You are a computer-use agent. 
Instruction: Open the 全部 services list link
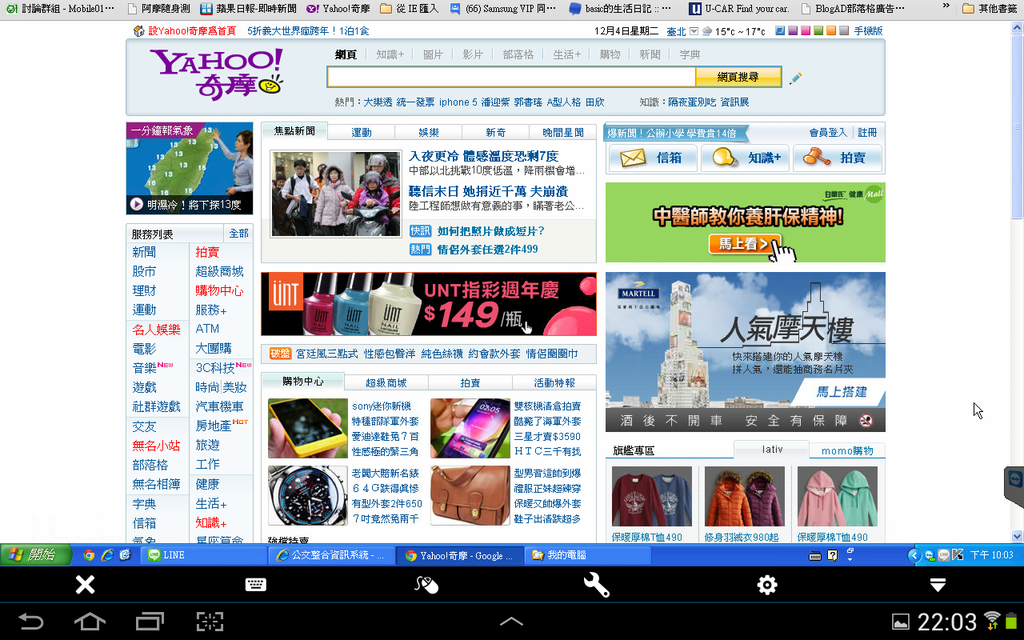[238, 233]
